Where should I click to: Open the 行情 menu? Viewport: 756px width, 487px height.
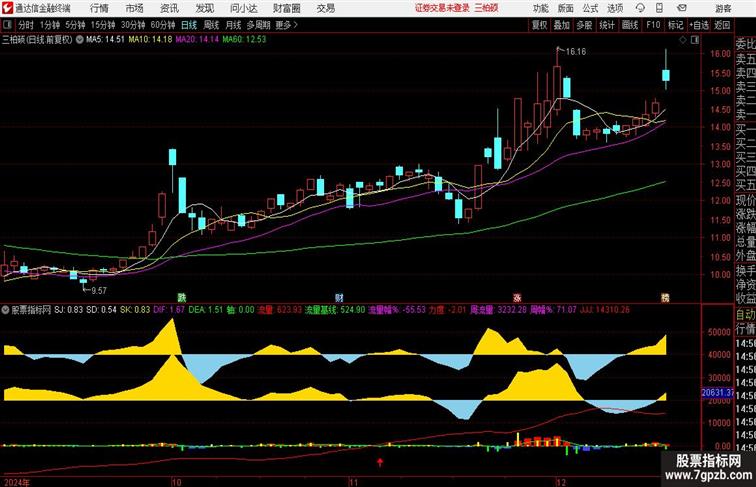pos(99,8)
